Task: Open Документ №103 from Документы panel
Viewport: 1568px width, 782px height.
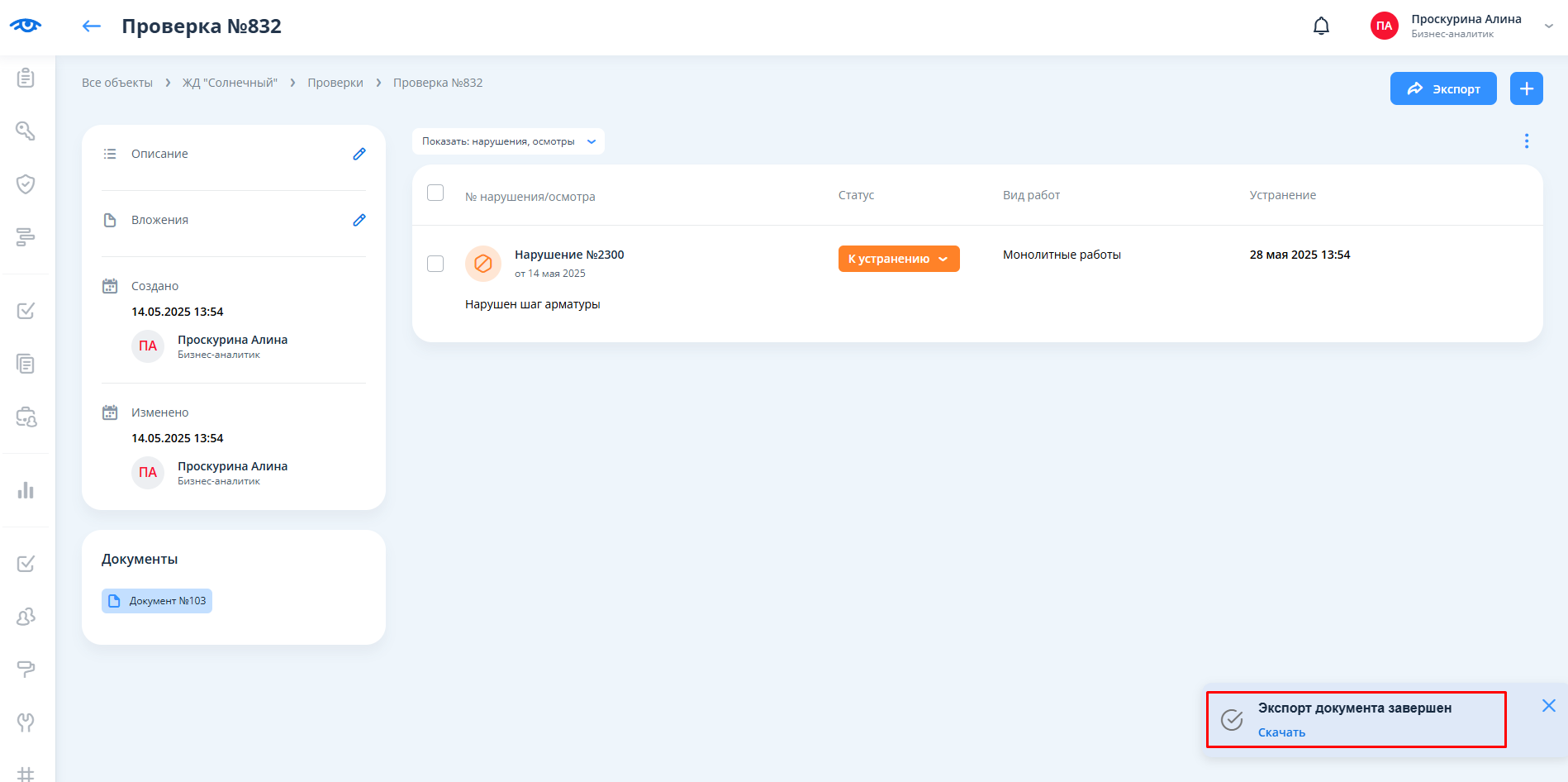Action: coord(157,601)
